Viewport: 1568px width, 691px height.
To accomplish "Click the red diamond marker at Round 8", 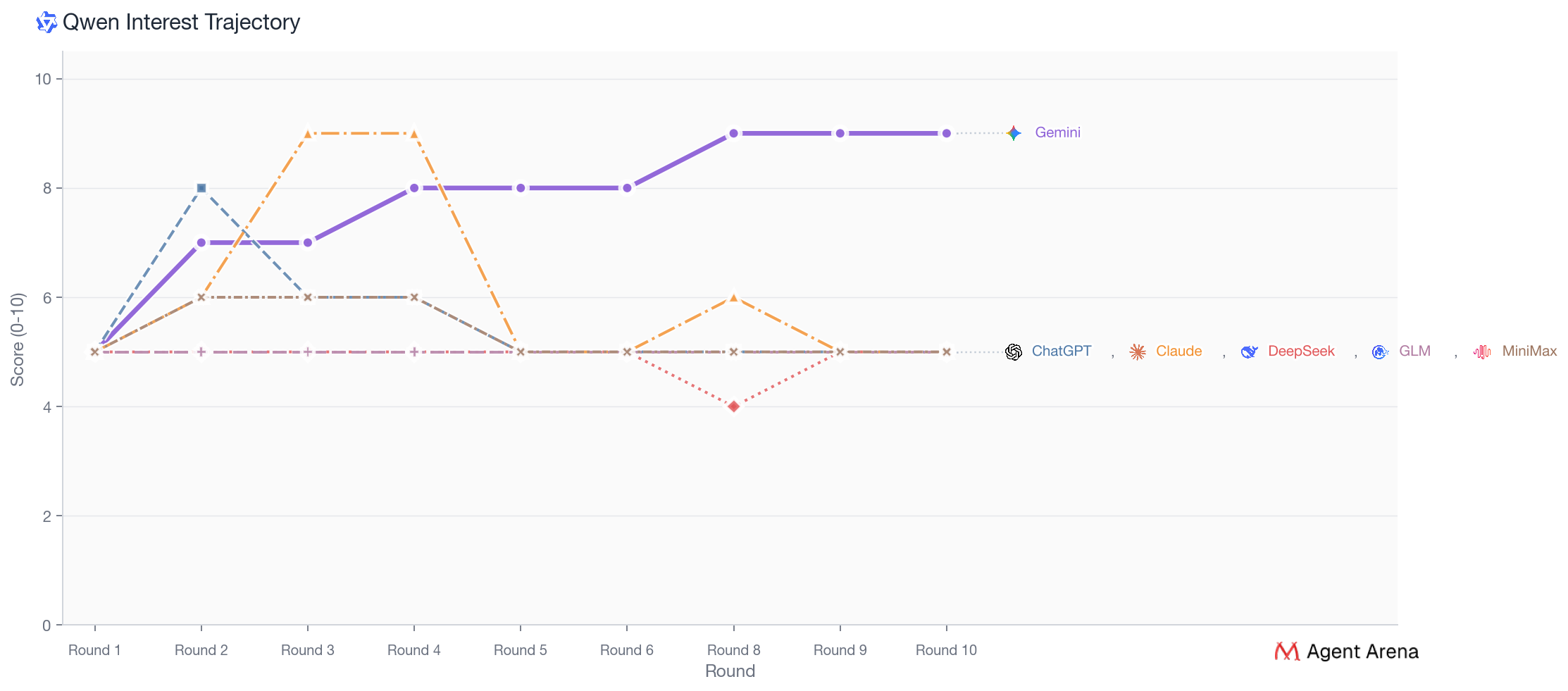I will pyautogui.click(x=733, y=406).
